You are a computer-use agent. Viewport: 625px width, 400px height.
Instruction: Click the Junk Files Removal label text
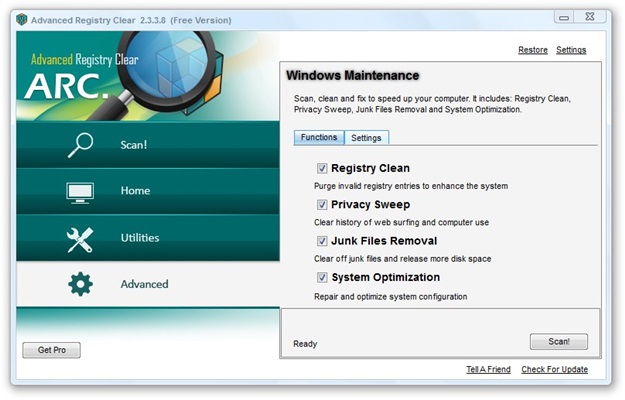click(x=384, y=241)
